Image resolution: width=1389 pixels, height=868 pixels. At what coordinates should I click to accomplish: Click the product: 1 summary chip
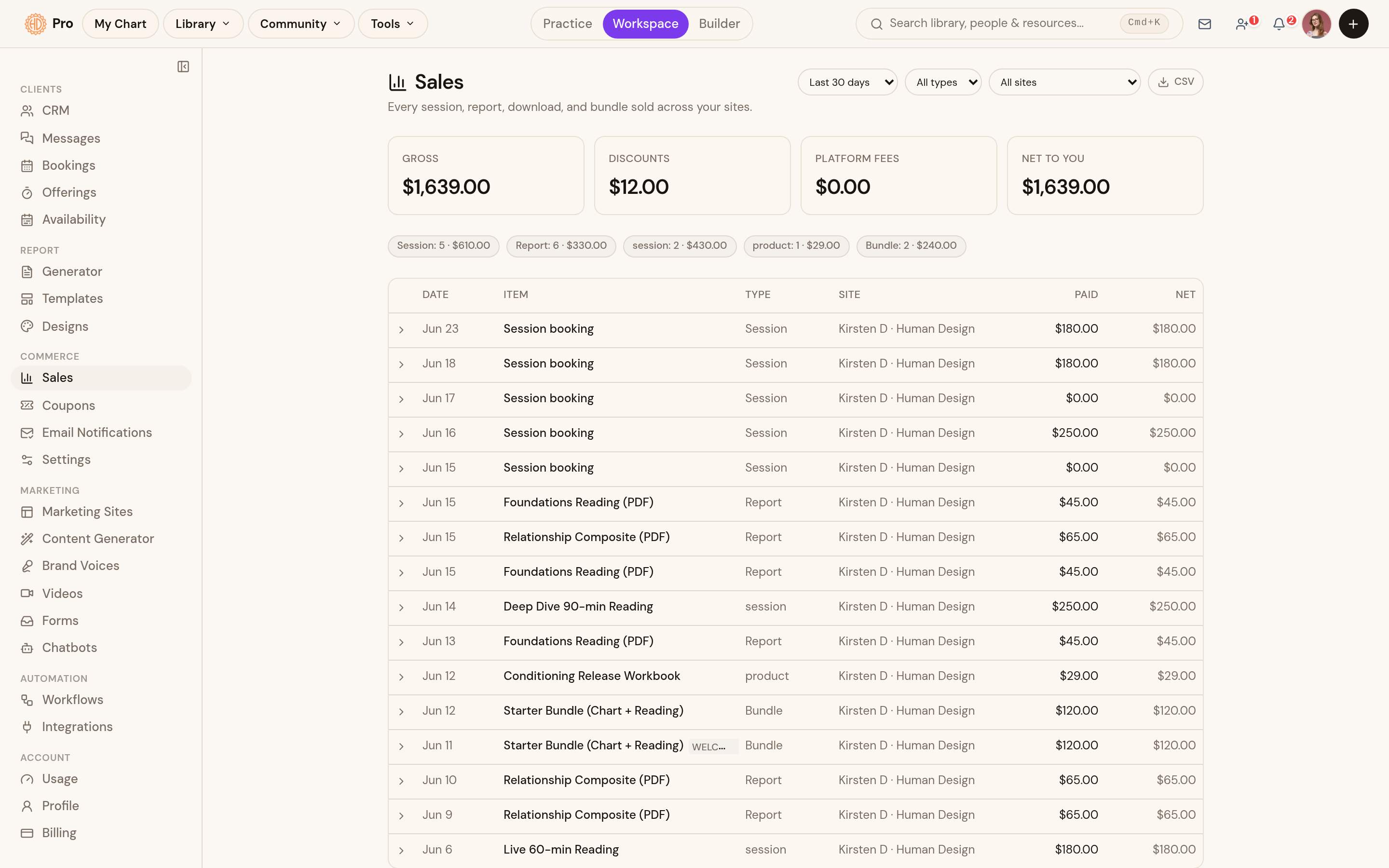tap(796, 246)
